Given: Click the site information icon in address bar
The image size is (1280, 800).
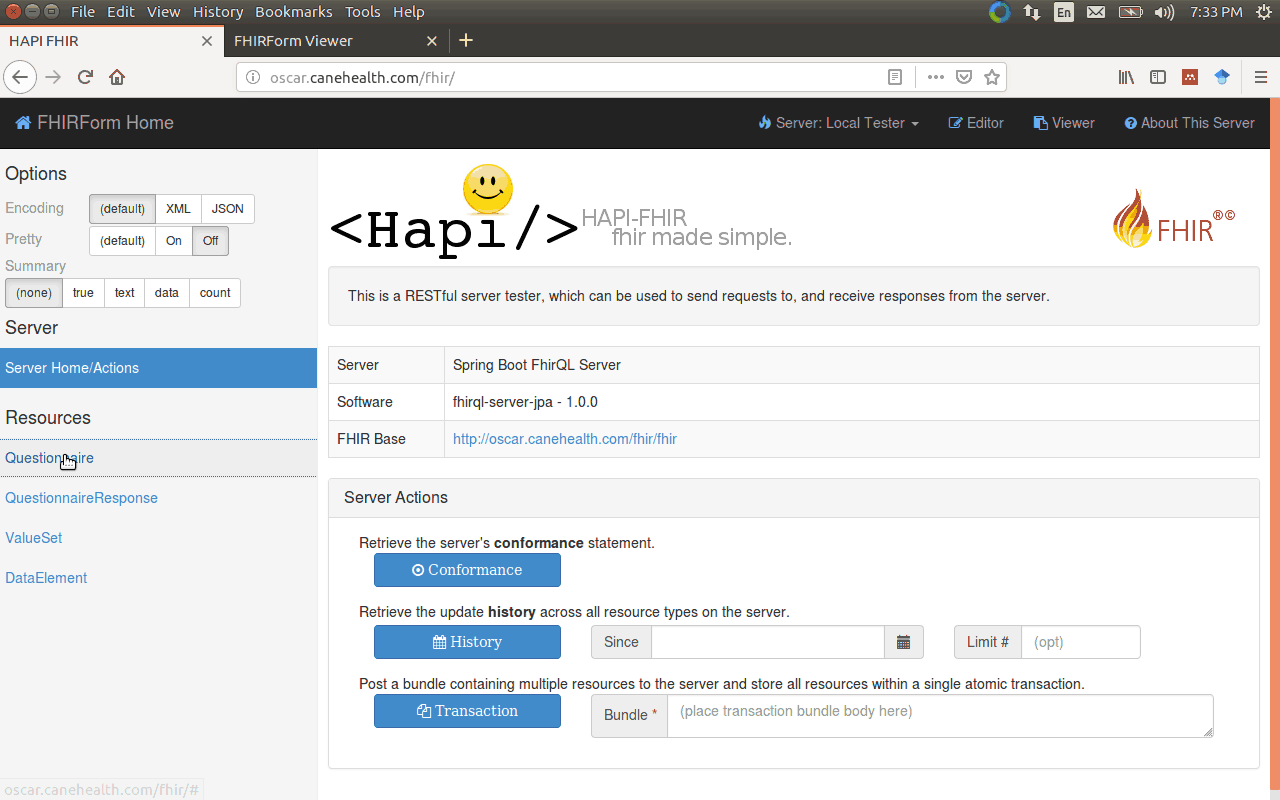Looking at the screenshot, I should [252, 77].
